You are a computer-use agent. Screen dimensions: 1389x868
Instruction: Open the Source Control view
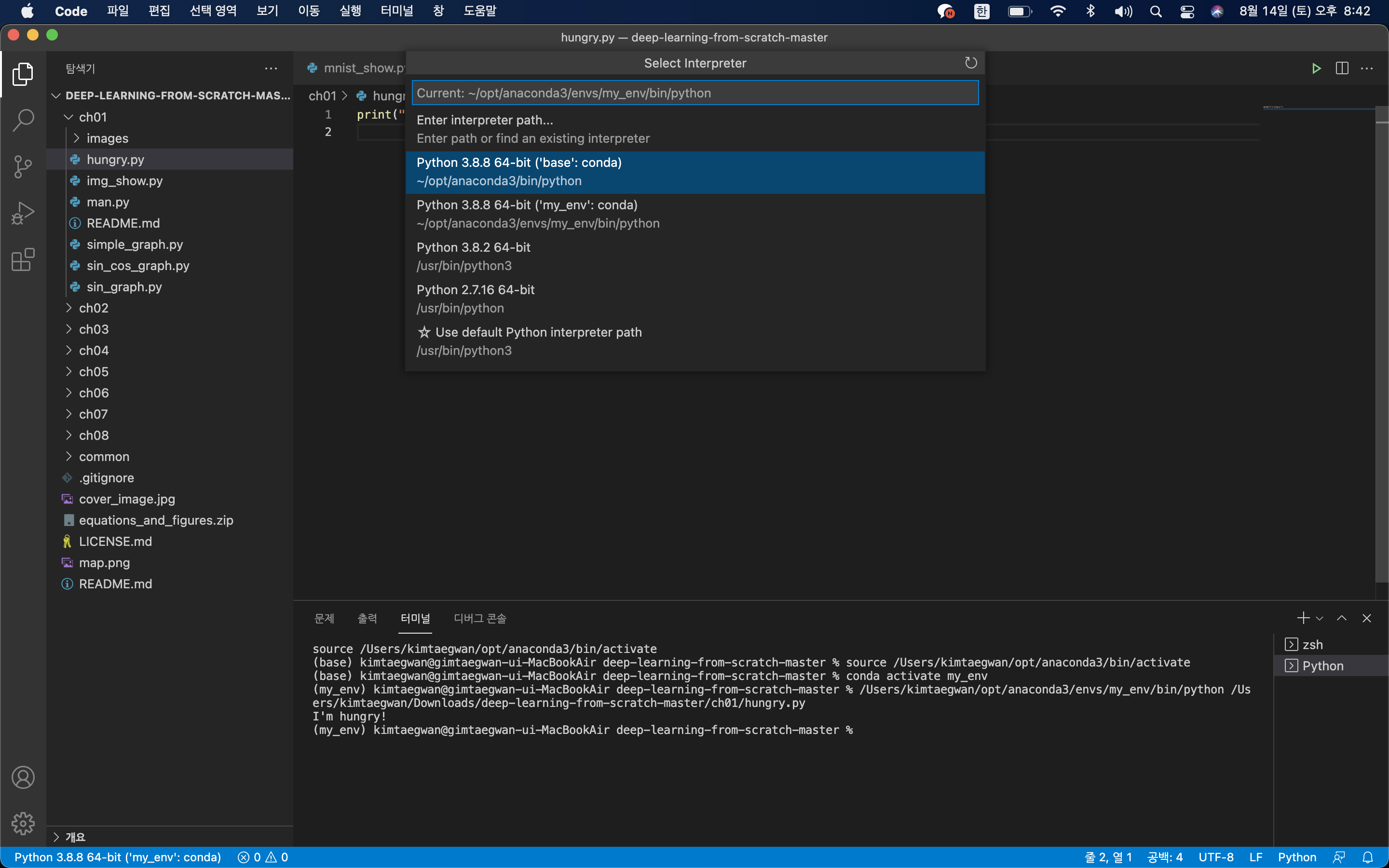(23, 167)
